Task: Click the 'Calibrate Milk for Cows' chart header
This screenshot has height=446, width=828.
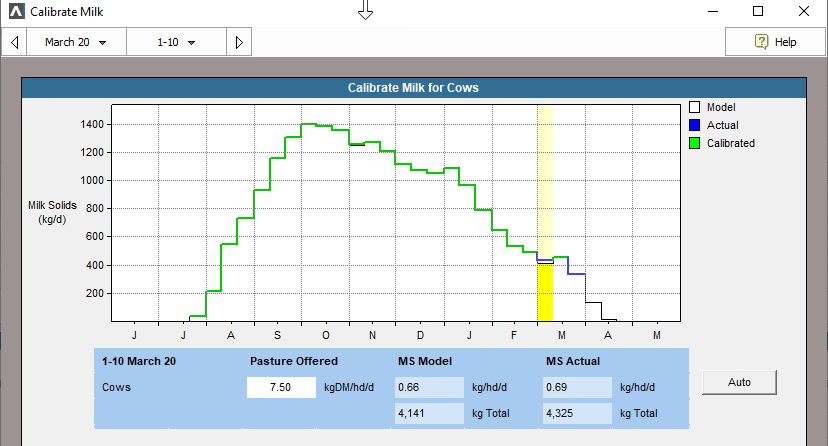Action: coord(413,88)
